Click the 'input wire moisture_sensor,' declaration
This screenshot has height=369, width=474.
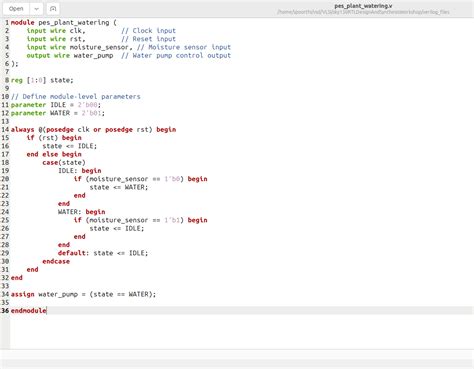tap(79, 47)
